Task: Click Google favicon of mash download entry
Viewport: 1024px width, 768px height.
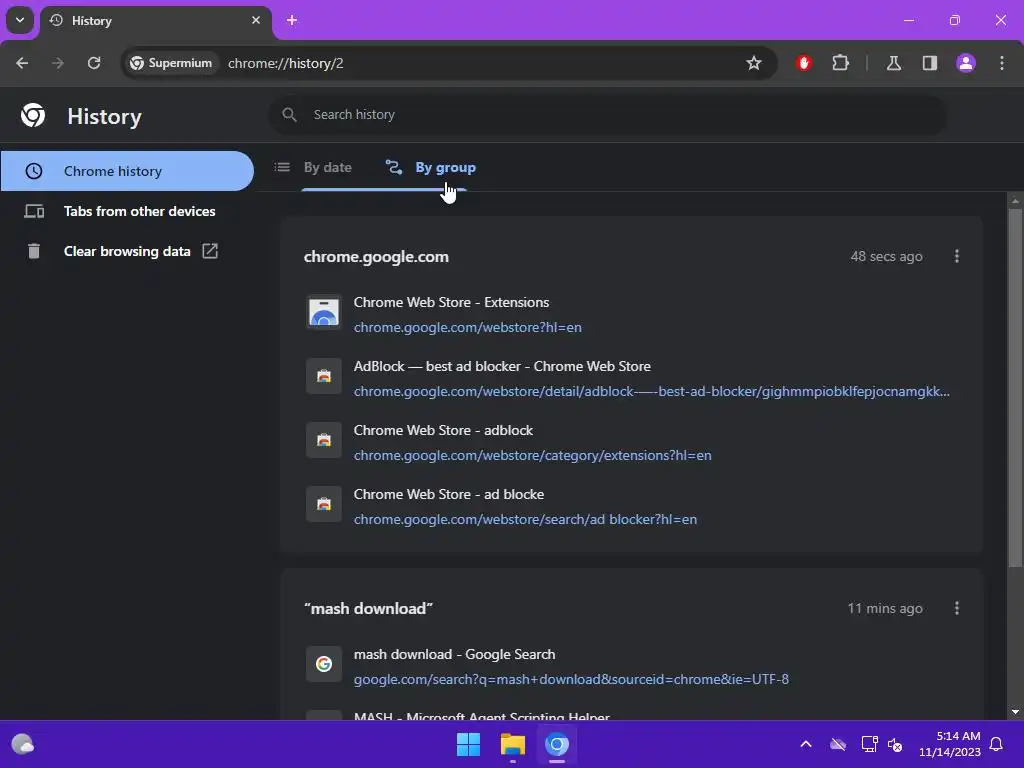Action: 324,664
